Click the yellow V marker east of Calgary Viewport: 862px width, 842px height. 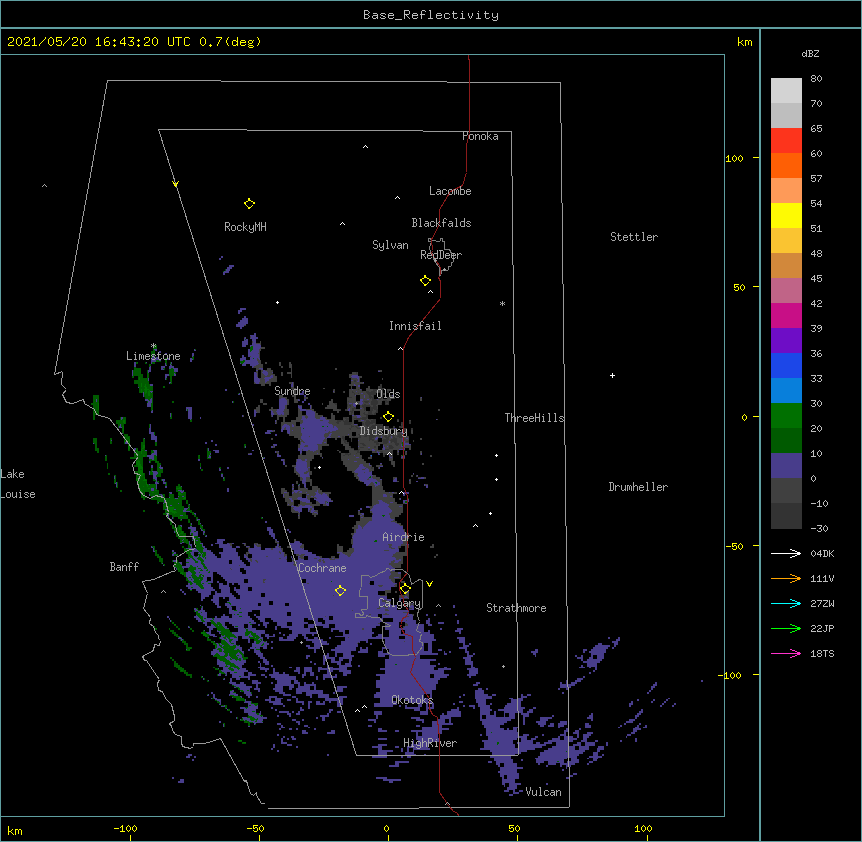(429, 584)
